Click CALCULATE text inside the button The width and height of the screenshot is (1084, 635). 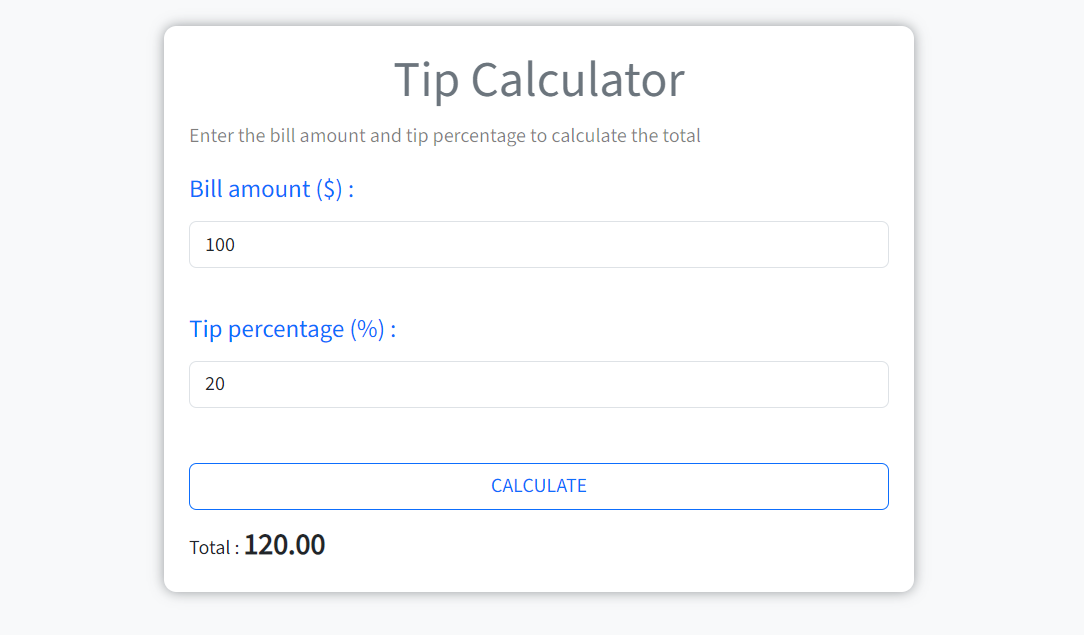point(539,485)
